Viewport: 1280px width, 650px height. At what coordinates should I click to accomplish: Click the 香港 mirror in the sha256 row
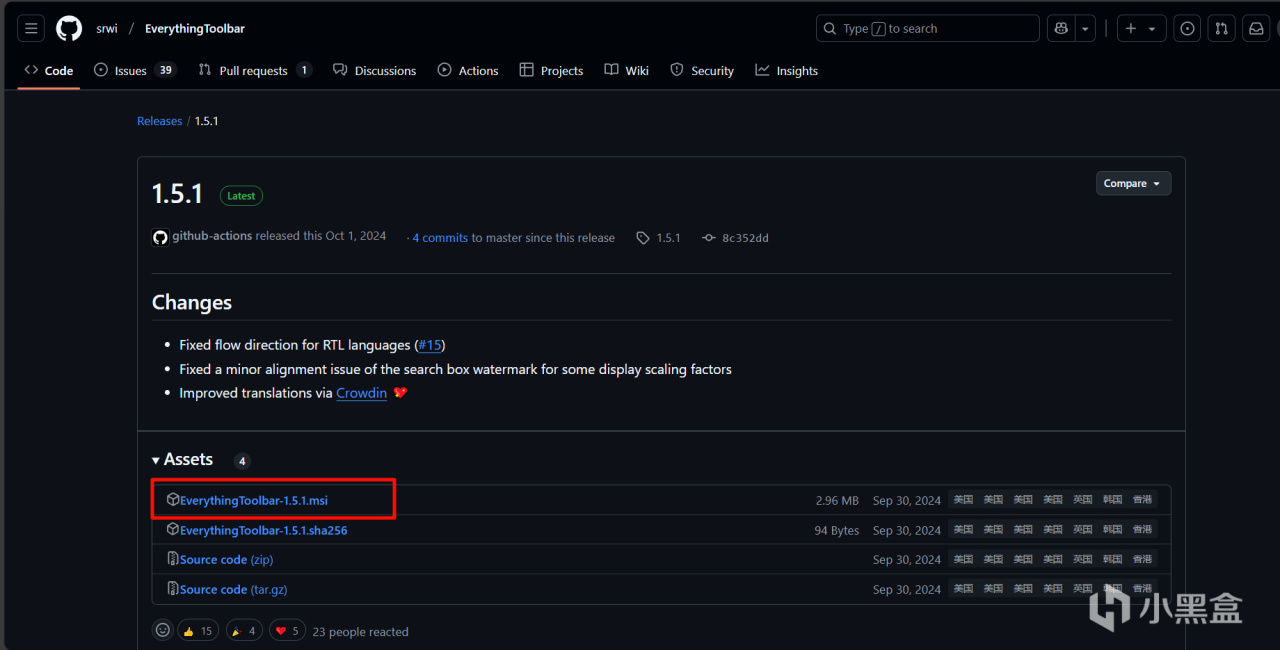coord(1143,530)
